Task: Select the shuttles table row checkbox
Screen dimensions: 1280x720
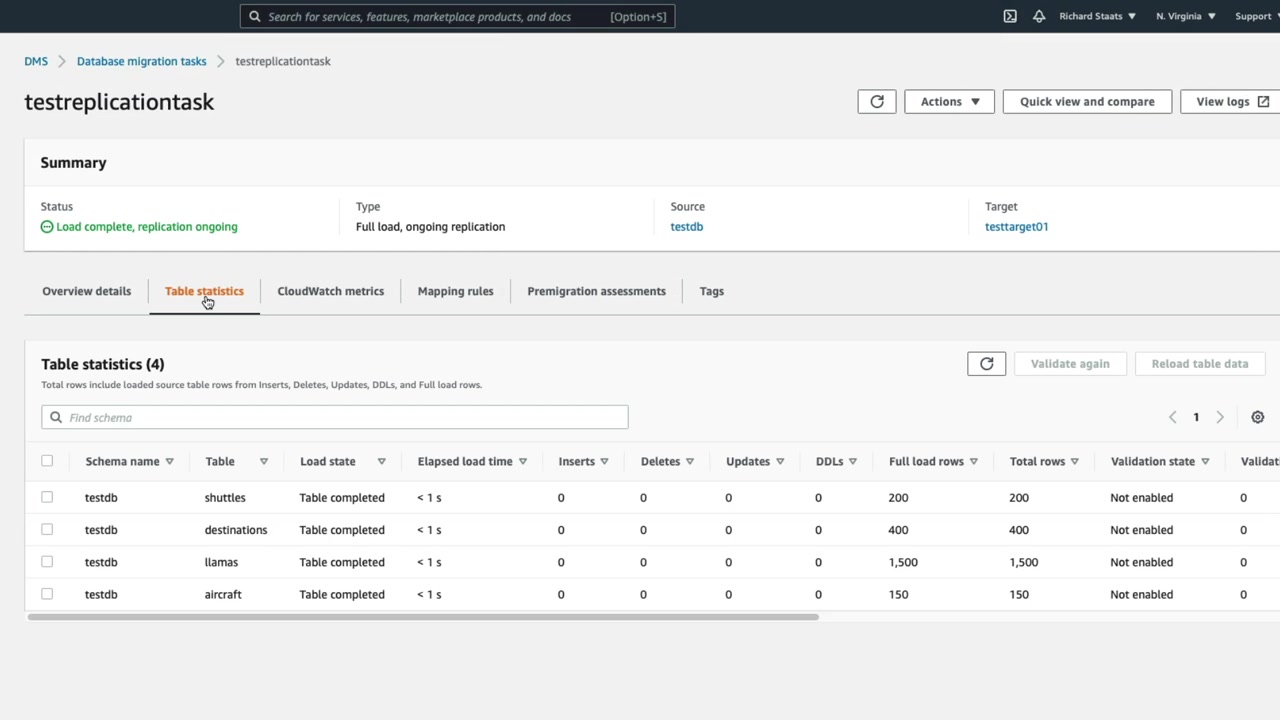Action: coord(47,497)
